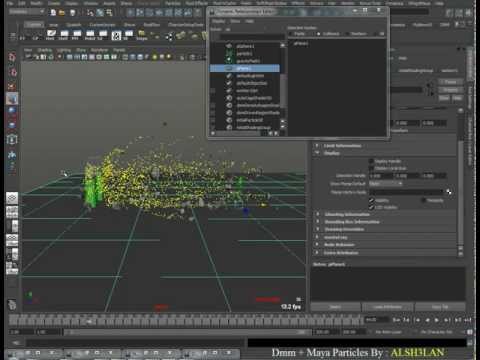This screenshot has height=360, width=480.
Task: Open the Show Manip Default dropdown
Action: [x=386, y=184]
